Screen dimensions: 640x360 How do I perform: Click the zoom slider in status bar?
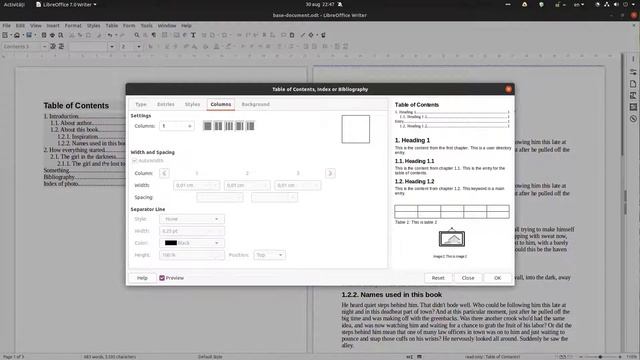point(600,357)
